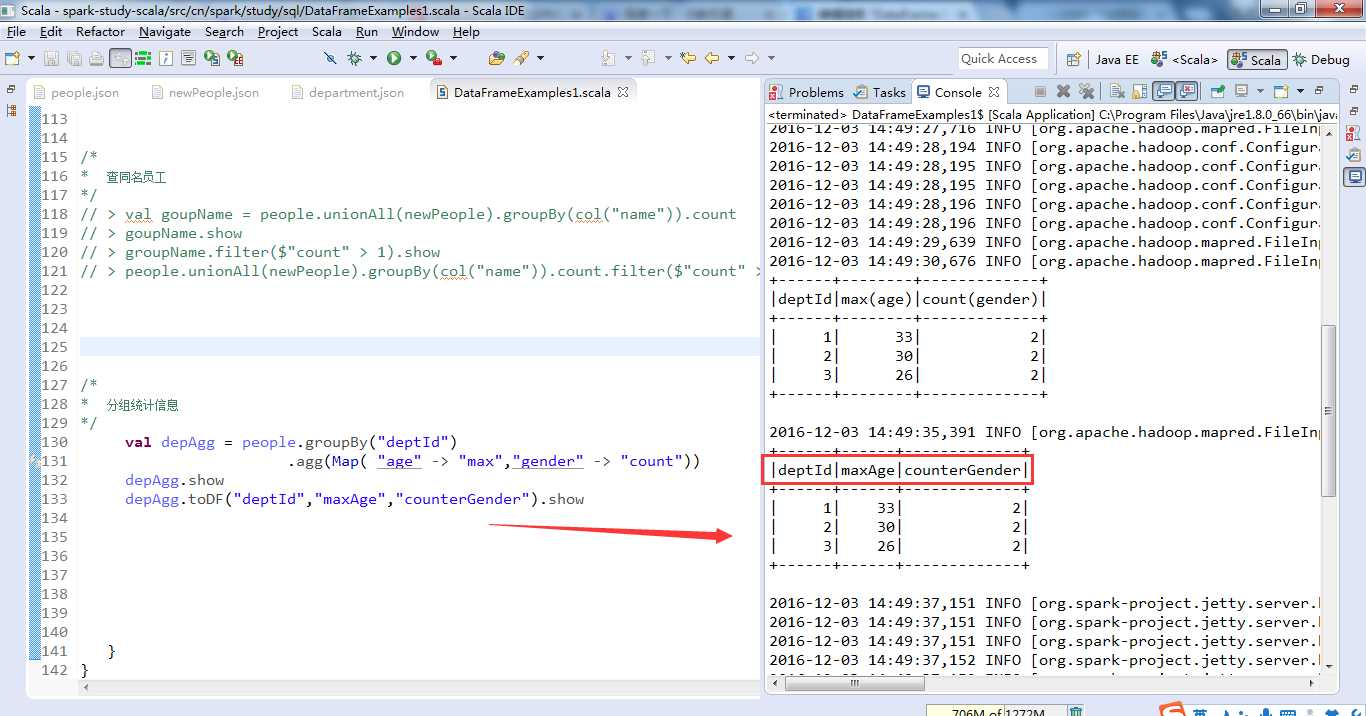The image size is (1366, 716).
Task: Click the editor area Restore icon at left
Action: click(x=11, y=90)
